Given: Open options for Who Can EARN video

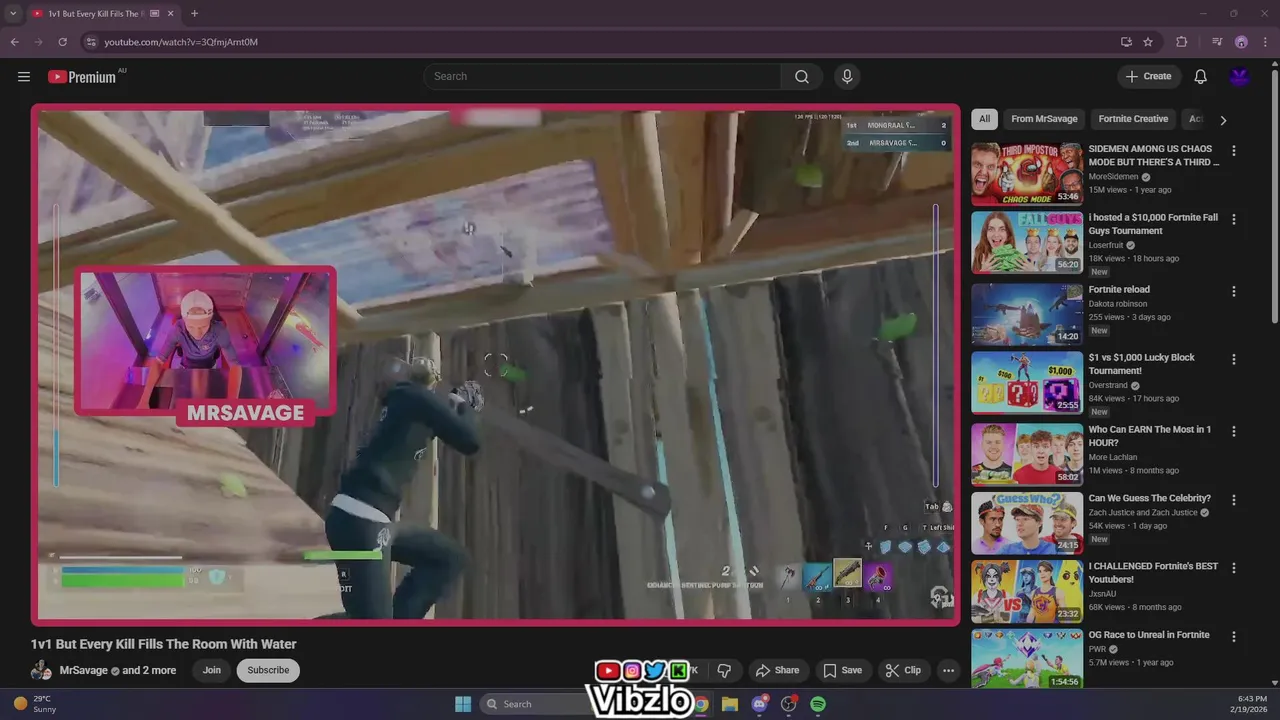Looking at the screenshot, I should (x=1233, y=431).
